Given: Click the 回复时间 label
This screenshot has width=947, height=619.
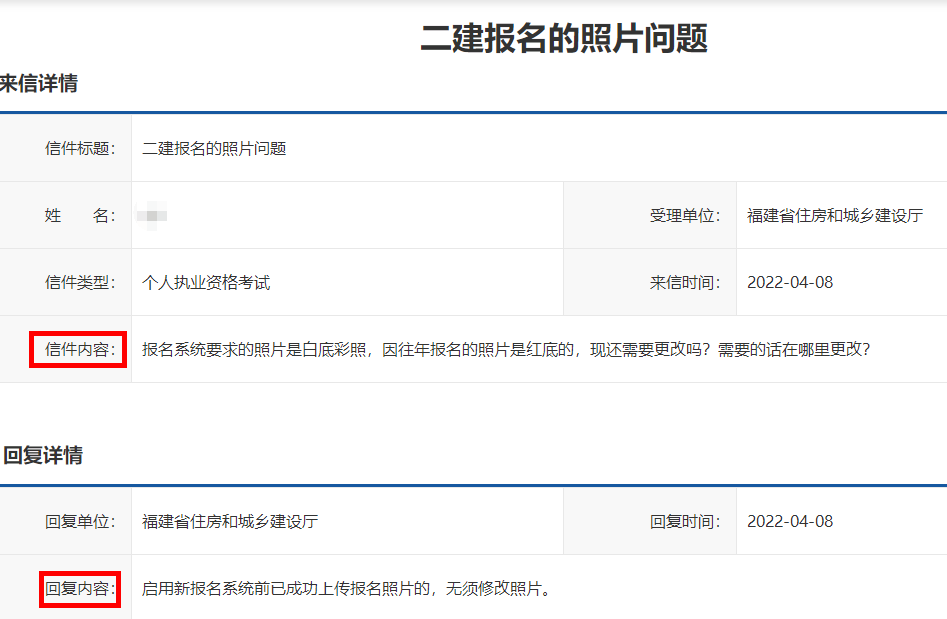Looking at the screenshot, I should click(685, 521).
